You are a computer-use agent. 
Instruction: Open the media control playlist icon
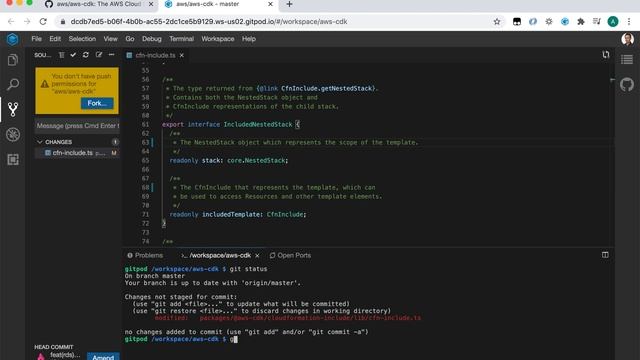click(x=597, y=22)
